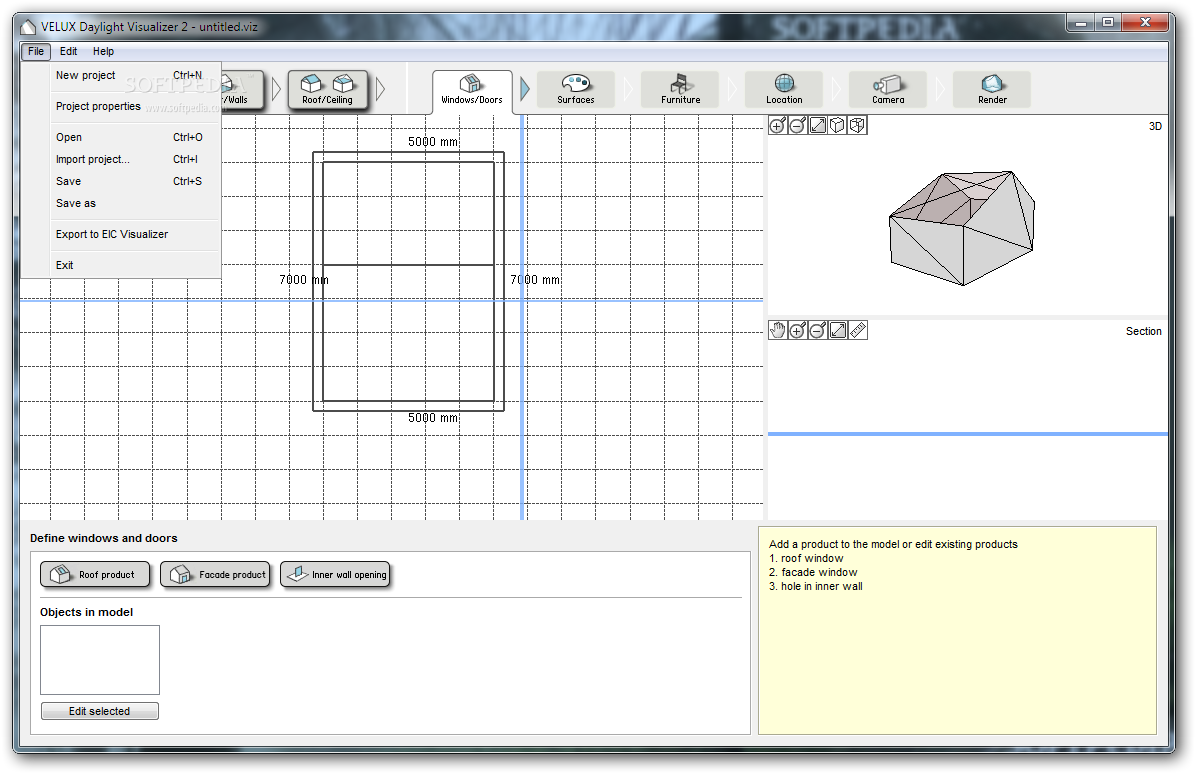This screenshot has width=1196, height=774.
Task: Select Export to EIC Visualizer
Action: 122,234
